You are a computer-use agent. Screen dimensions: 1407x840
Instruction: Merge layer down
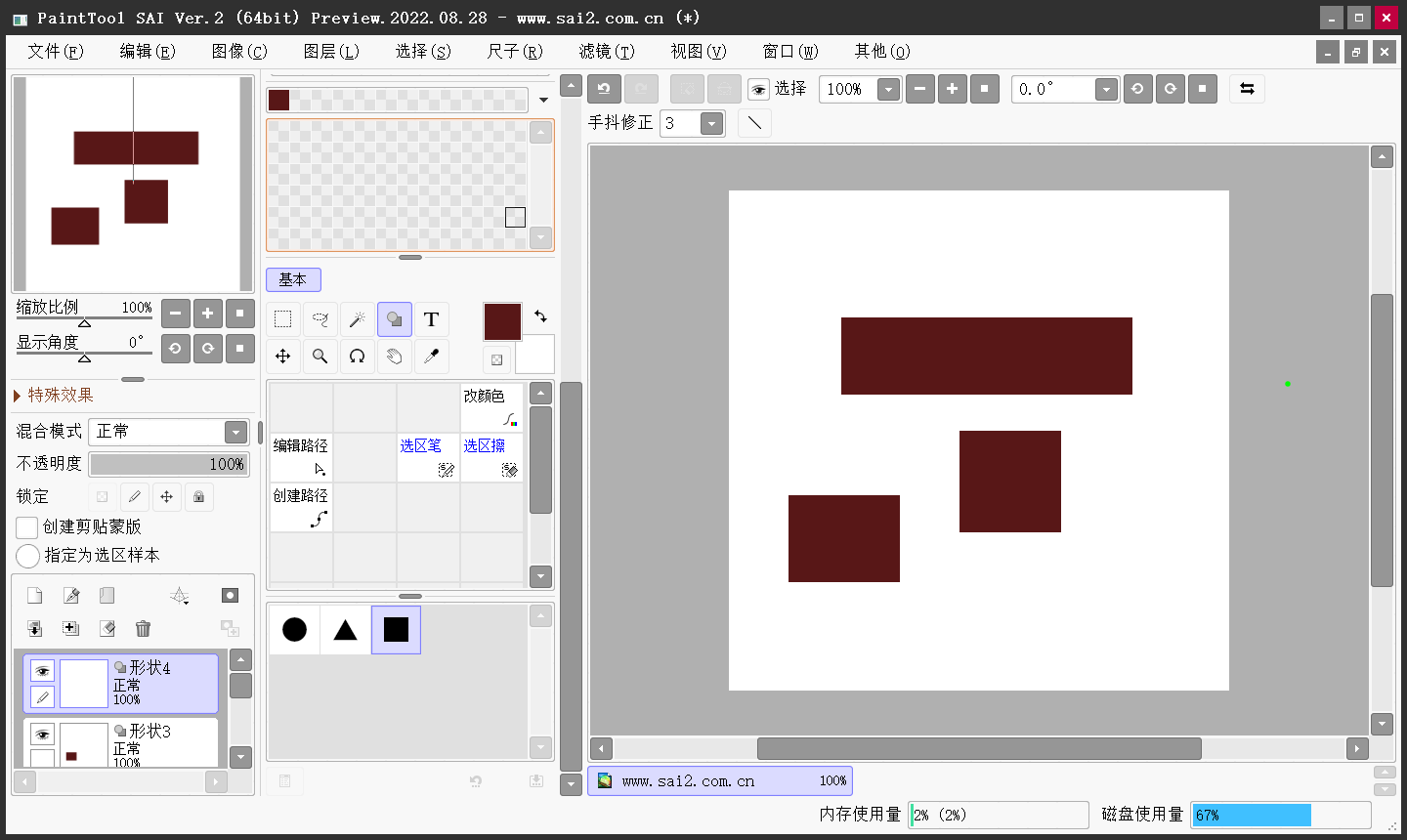pyautogui.click(x=34, y=628)
